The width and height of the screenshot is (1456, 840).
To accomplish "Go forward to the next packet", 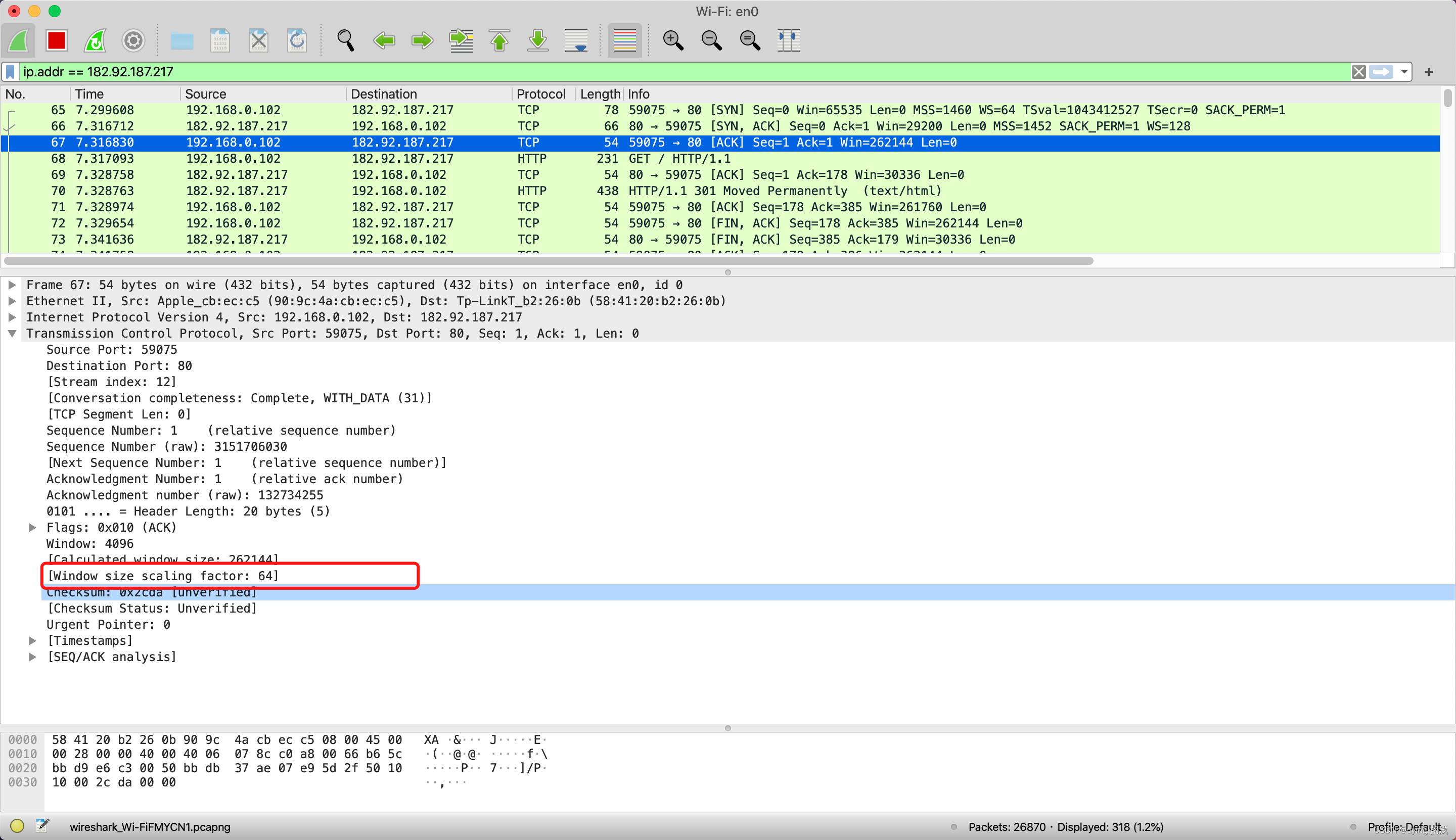I will point(422,40).
